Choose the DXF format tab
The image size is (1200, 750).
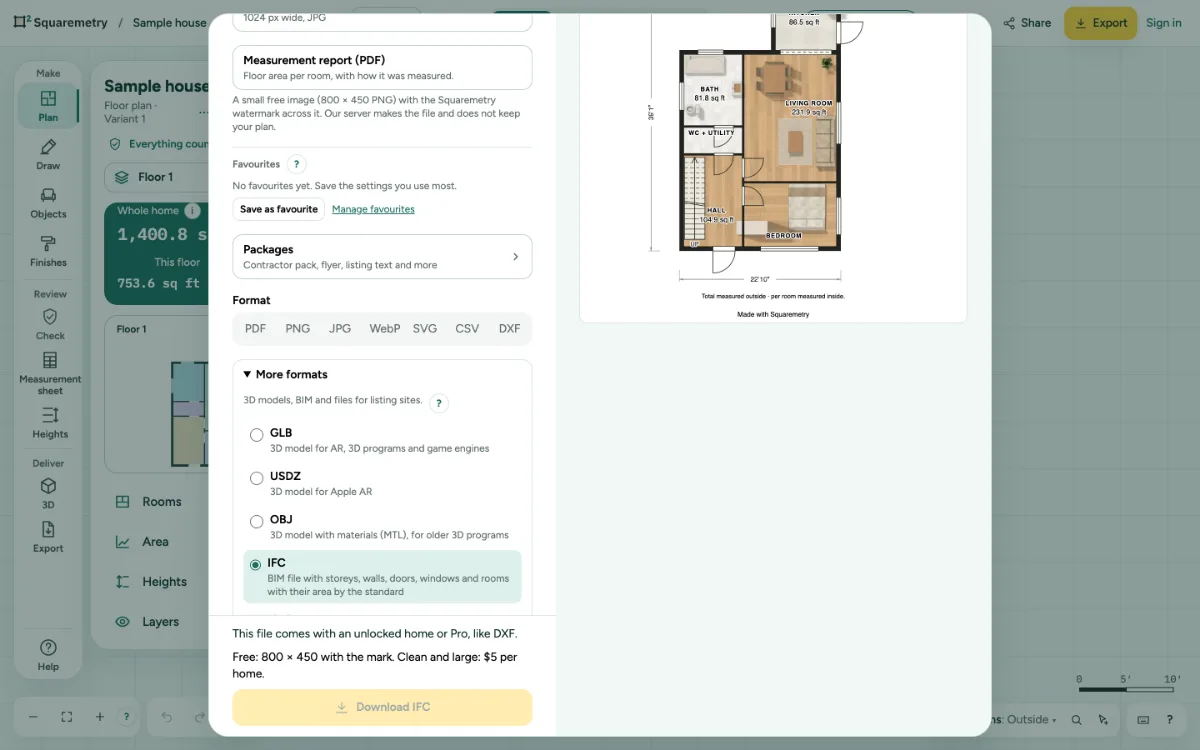tap(509, 329)
